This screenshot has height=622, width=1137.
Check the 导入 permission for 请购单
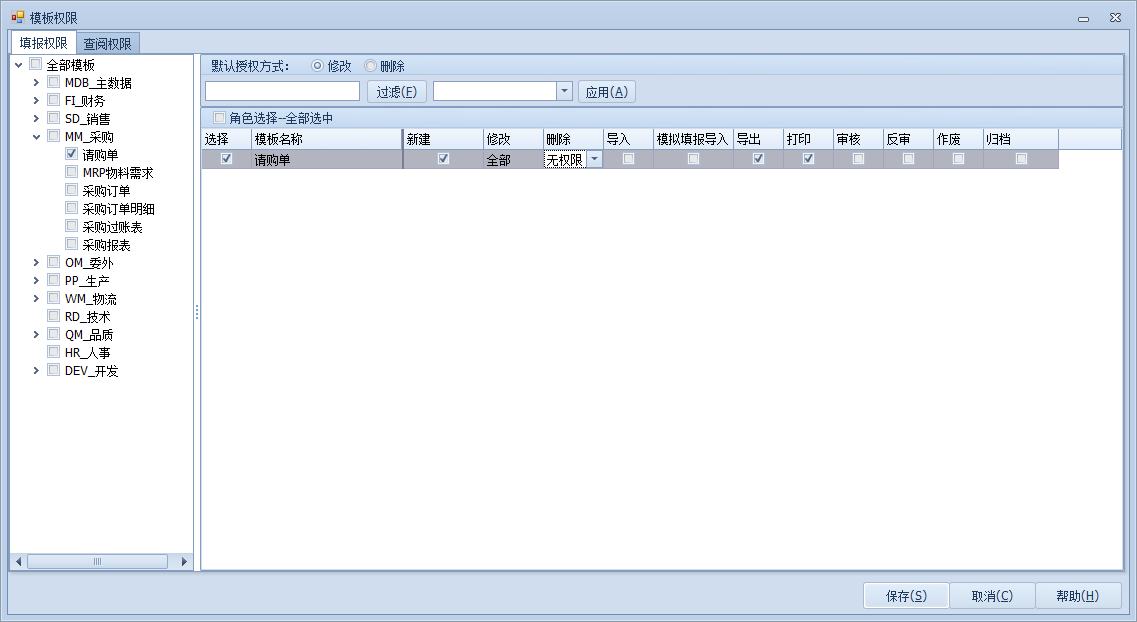(628, 159)
